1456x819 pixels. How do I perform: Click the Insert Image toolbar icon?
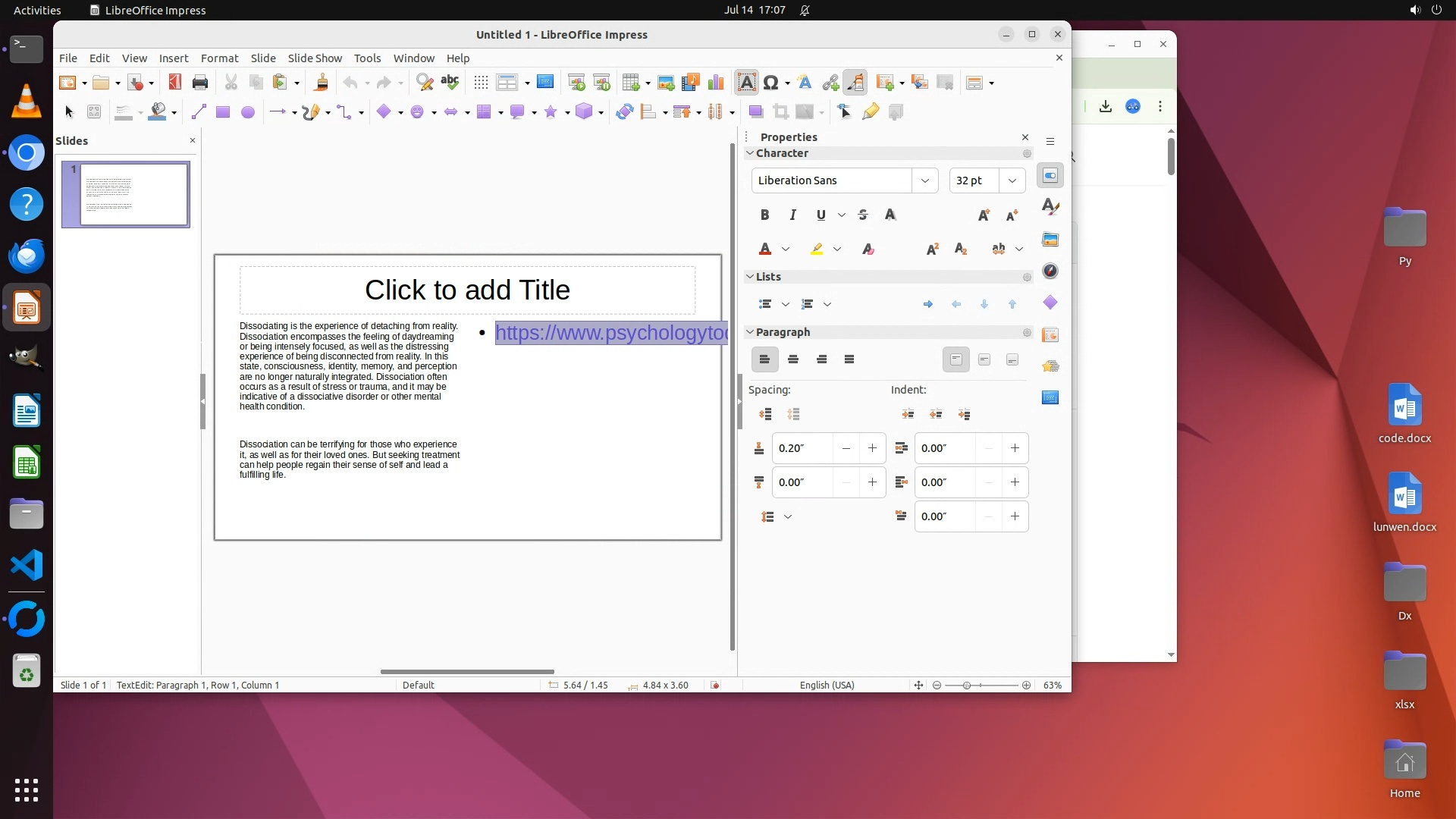click(x=666, y=83)
